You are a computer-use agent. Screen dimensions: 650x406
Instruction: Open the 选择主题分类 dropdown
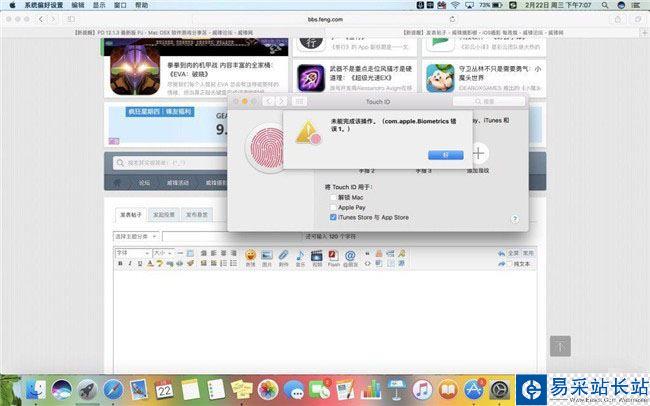(136, 236)
